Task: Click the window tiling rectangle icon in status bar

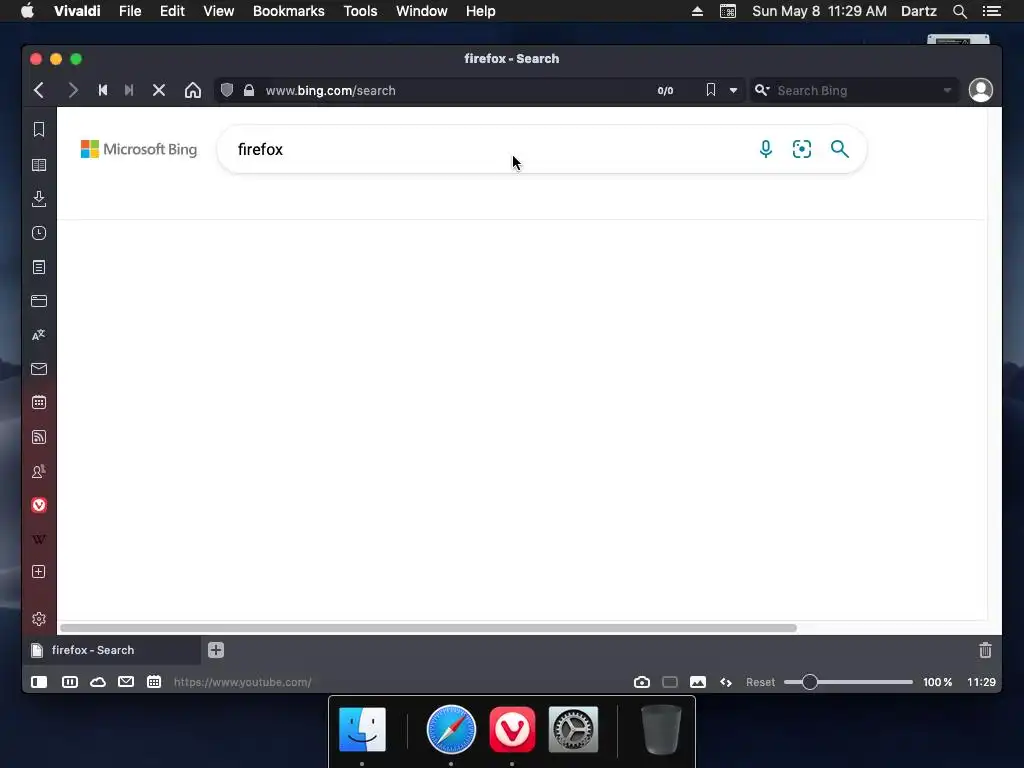Action: pyautogui.click(x=670, y=682)
